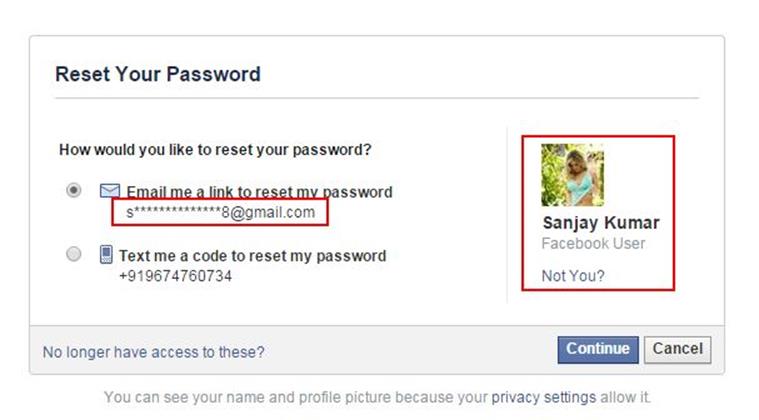The image size is (759, 420).
Task: Click the Continue button
Action: point(597,349)
